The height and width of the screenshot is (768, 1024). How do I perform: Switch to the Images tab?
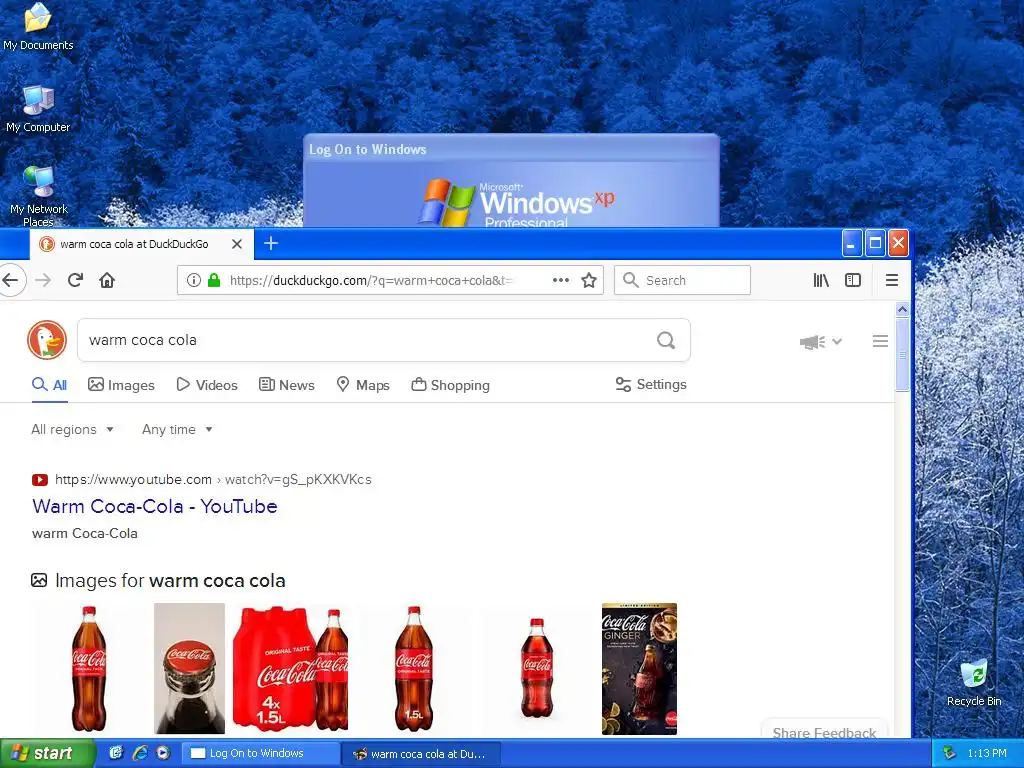pyautogui.click(x=121, y=385)
